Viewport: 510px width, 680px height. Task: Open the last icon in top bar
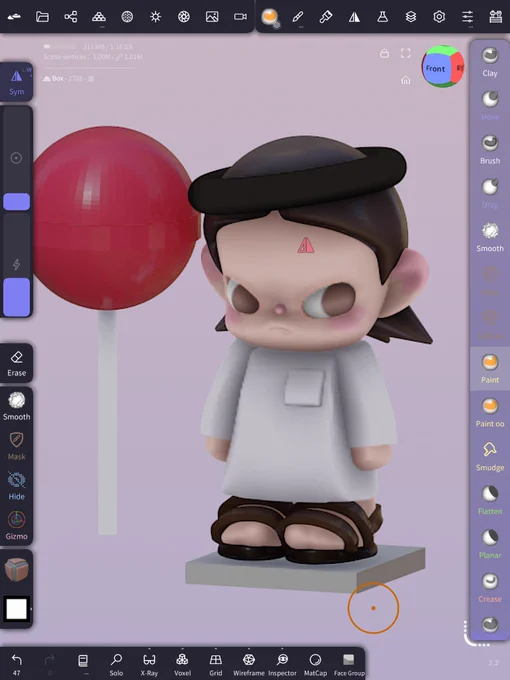coord(495,17)
